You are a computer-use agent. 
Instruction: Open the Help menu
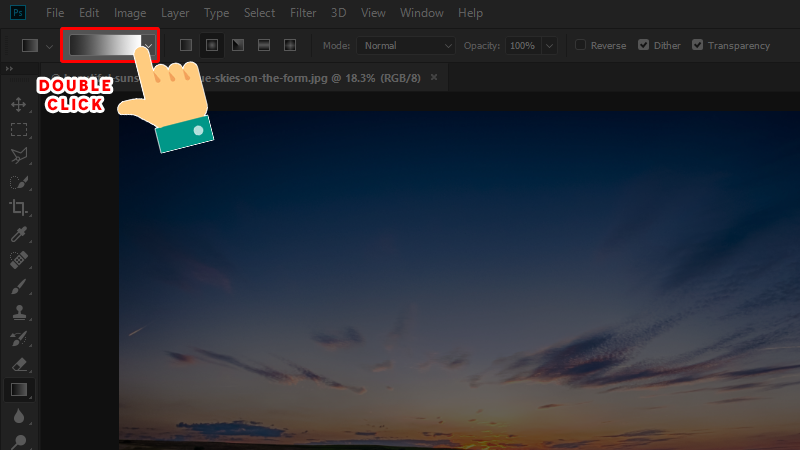coord(470,13)
